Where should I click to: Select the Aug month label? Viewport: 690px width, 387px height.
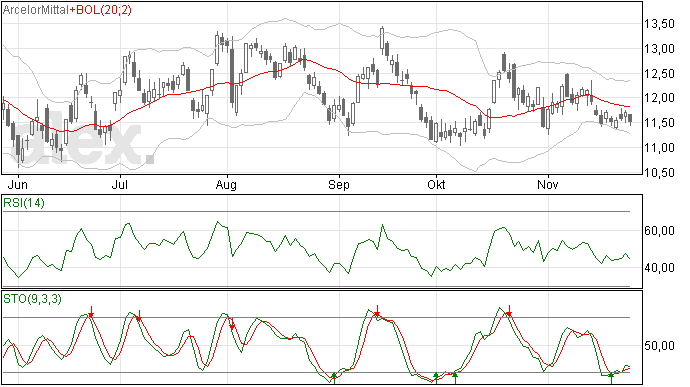pos(226,185)
